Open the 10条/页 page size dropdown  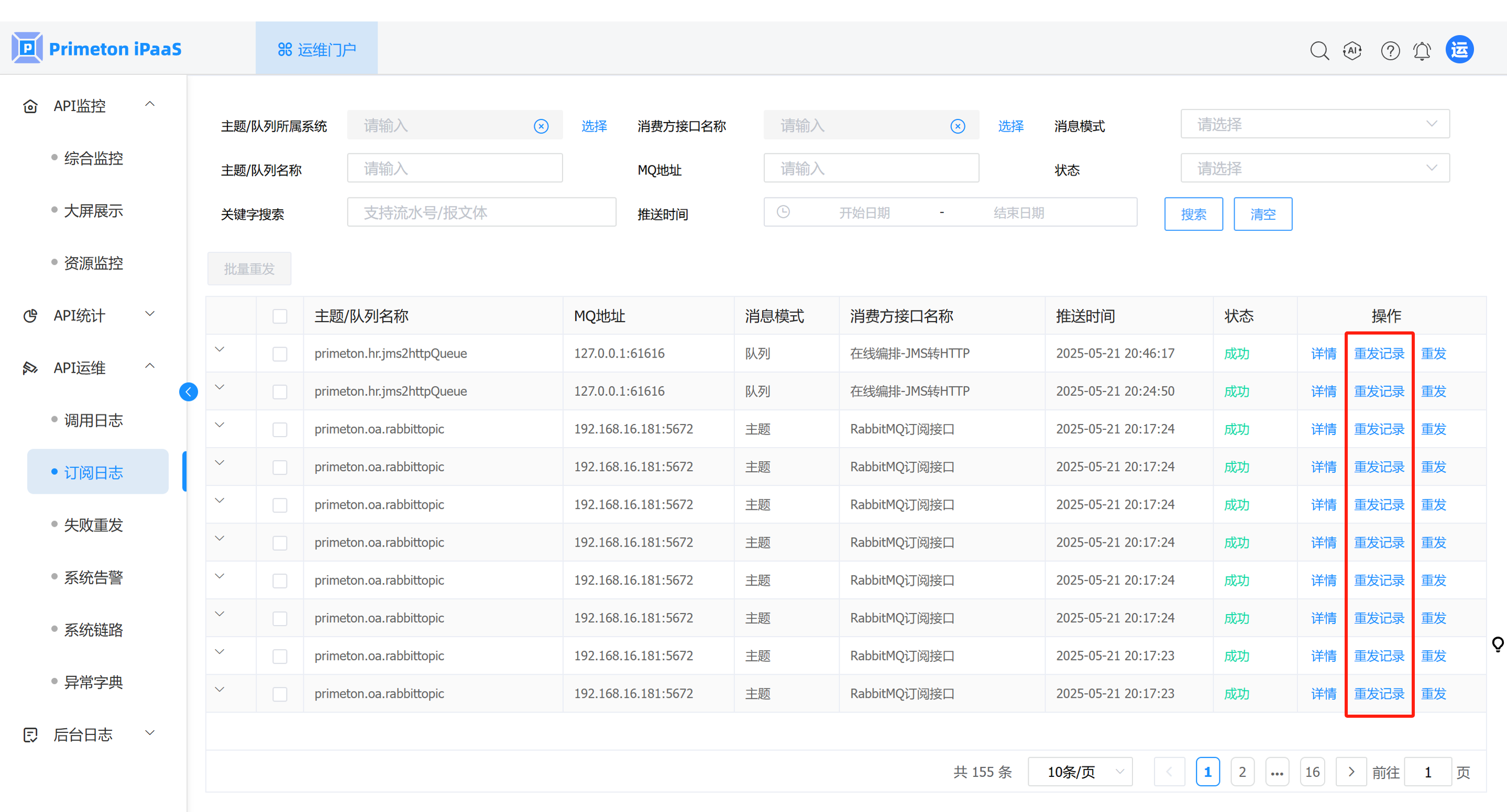click(1080, 772)
